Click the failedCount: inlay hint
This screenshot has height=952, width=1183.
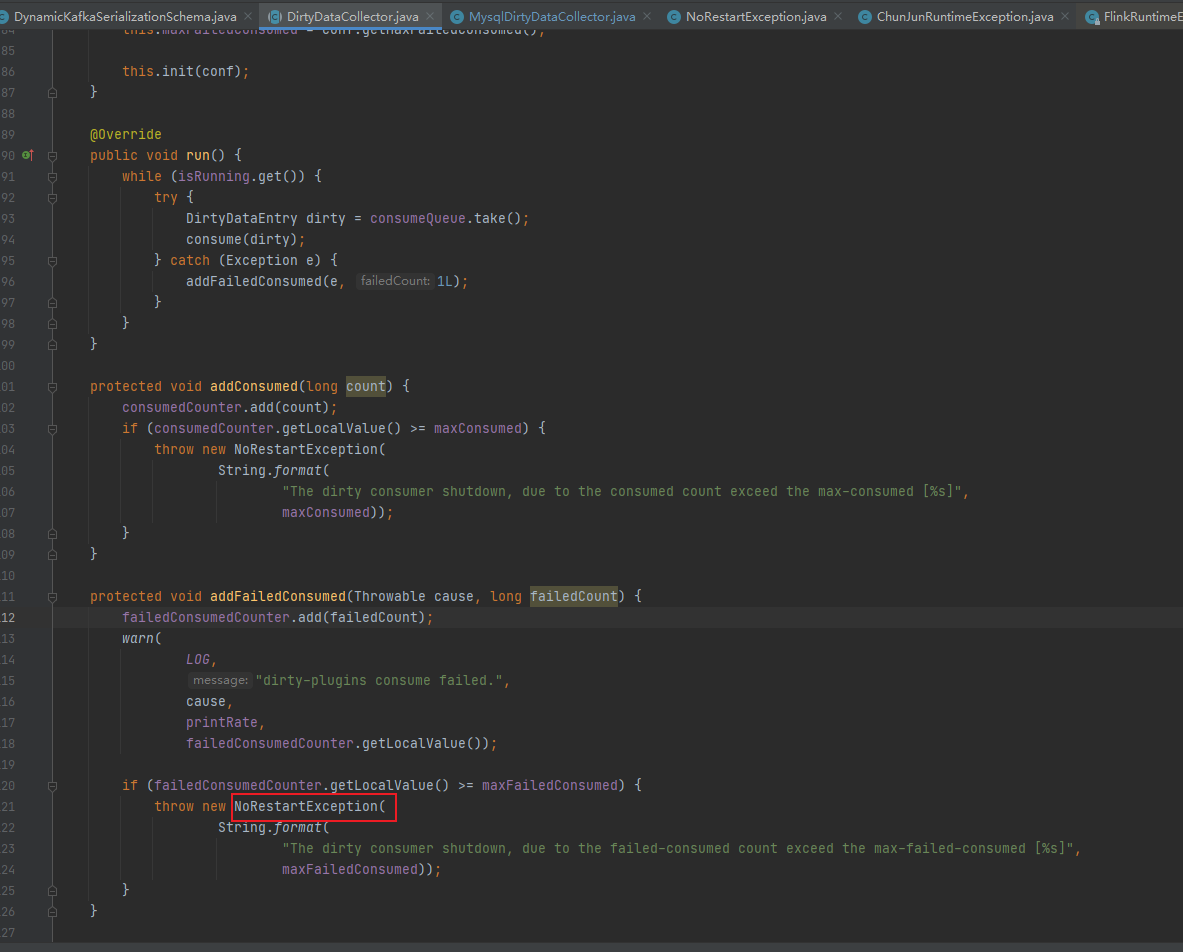tap(395, 281)
